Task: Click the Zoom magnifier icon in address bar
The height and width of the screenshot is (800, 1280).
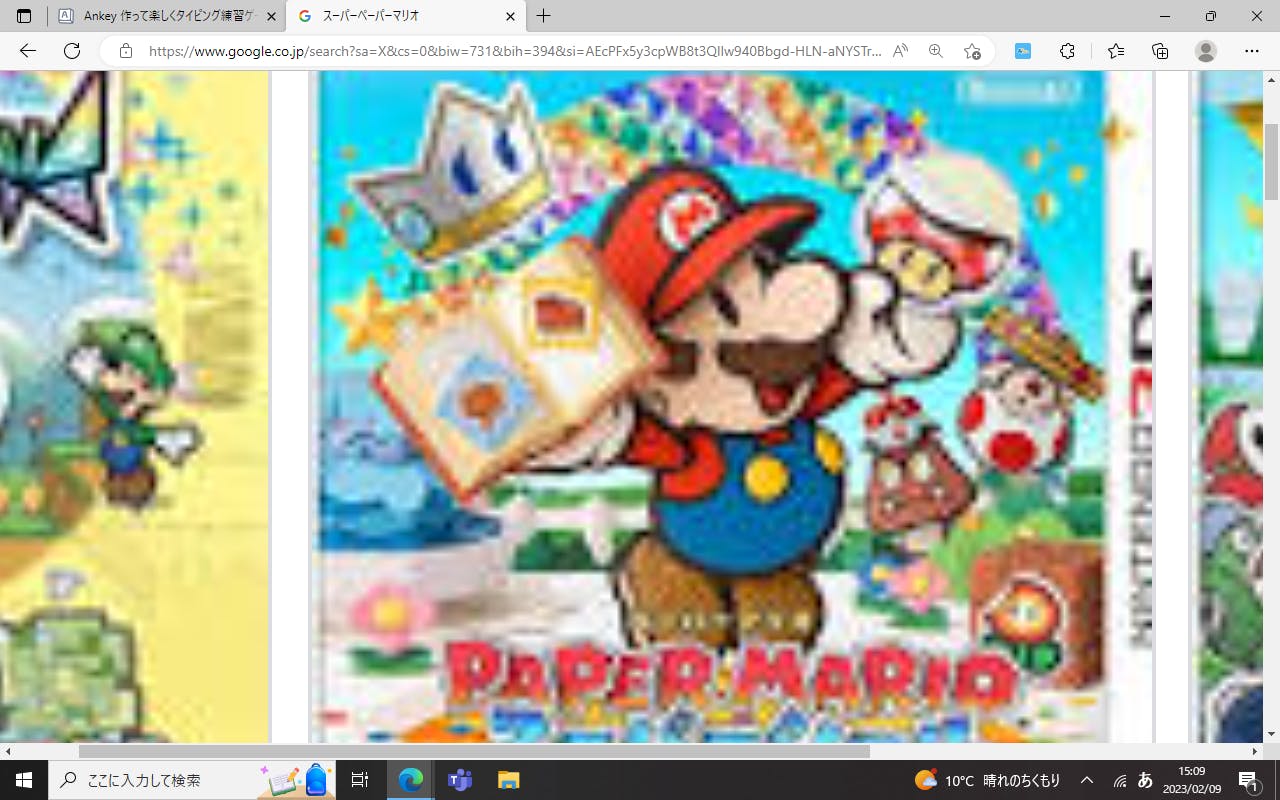Action: 936,51
